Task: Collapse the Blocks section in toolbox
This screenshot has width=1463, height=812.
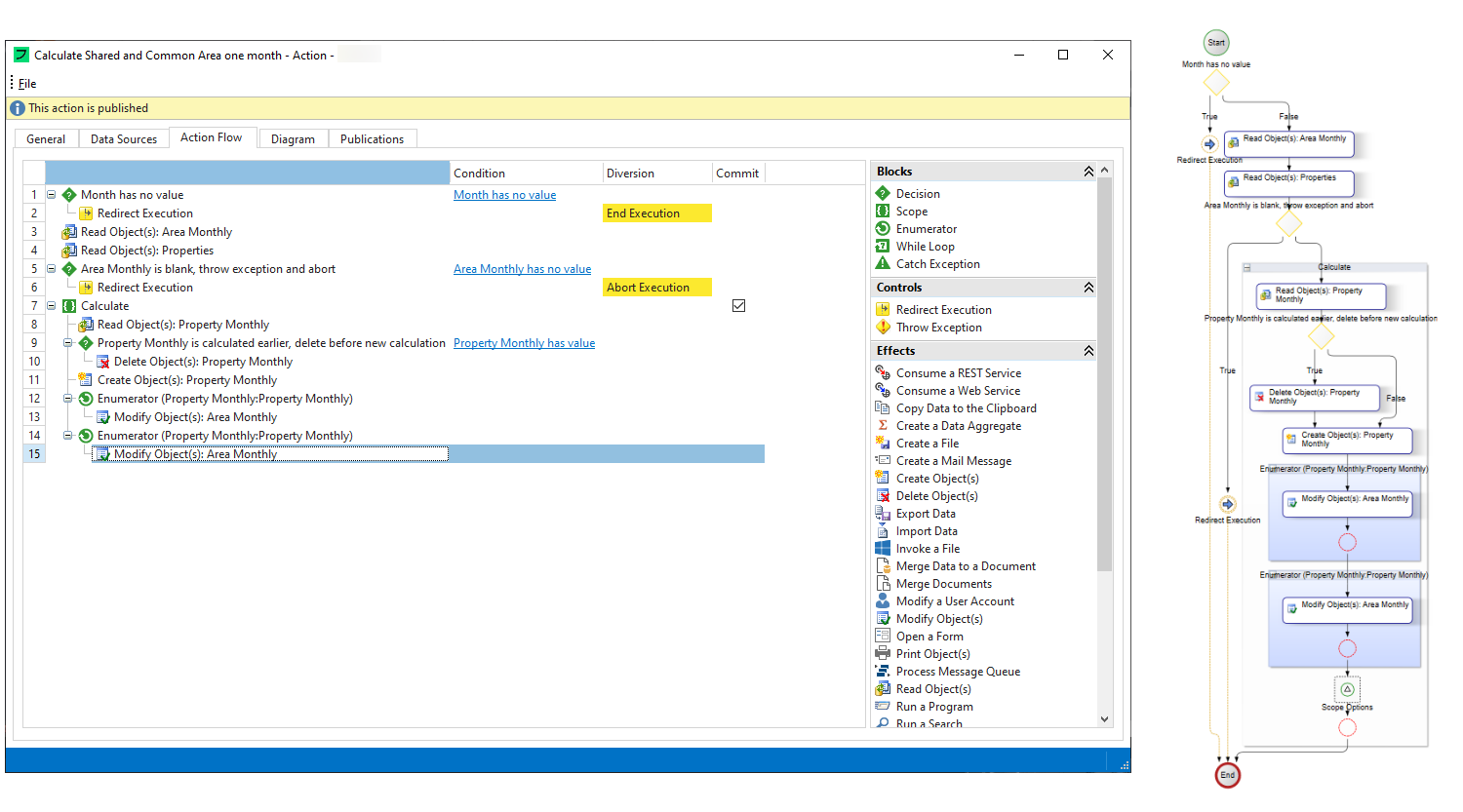Action: (1088, 172)
